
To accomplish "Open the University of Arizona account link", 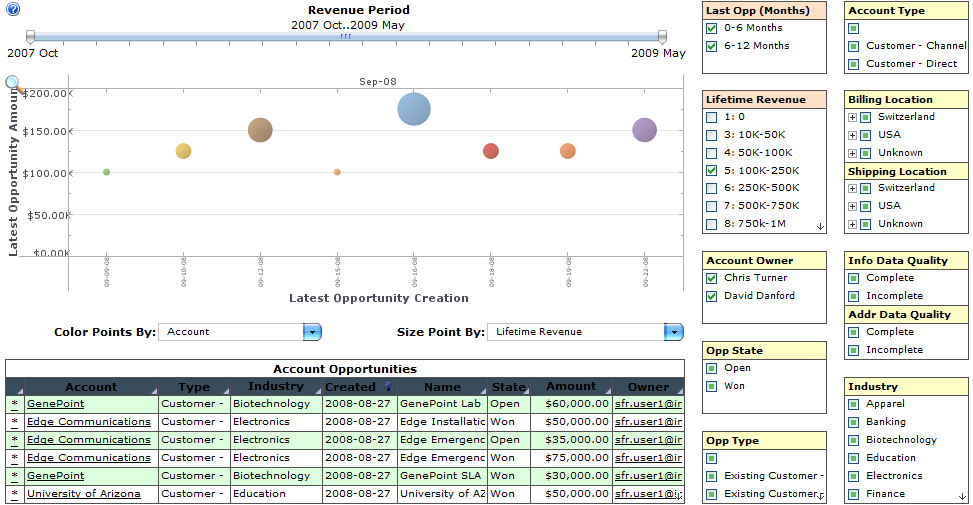I will click(84, 494).
